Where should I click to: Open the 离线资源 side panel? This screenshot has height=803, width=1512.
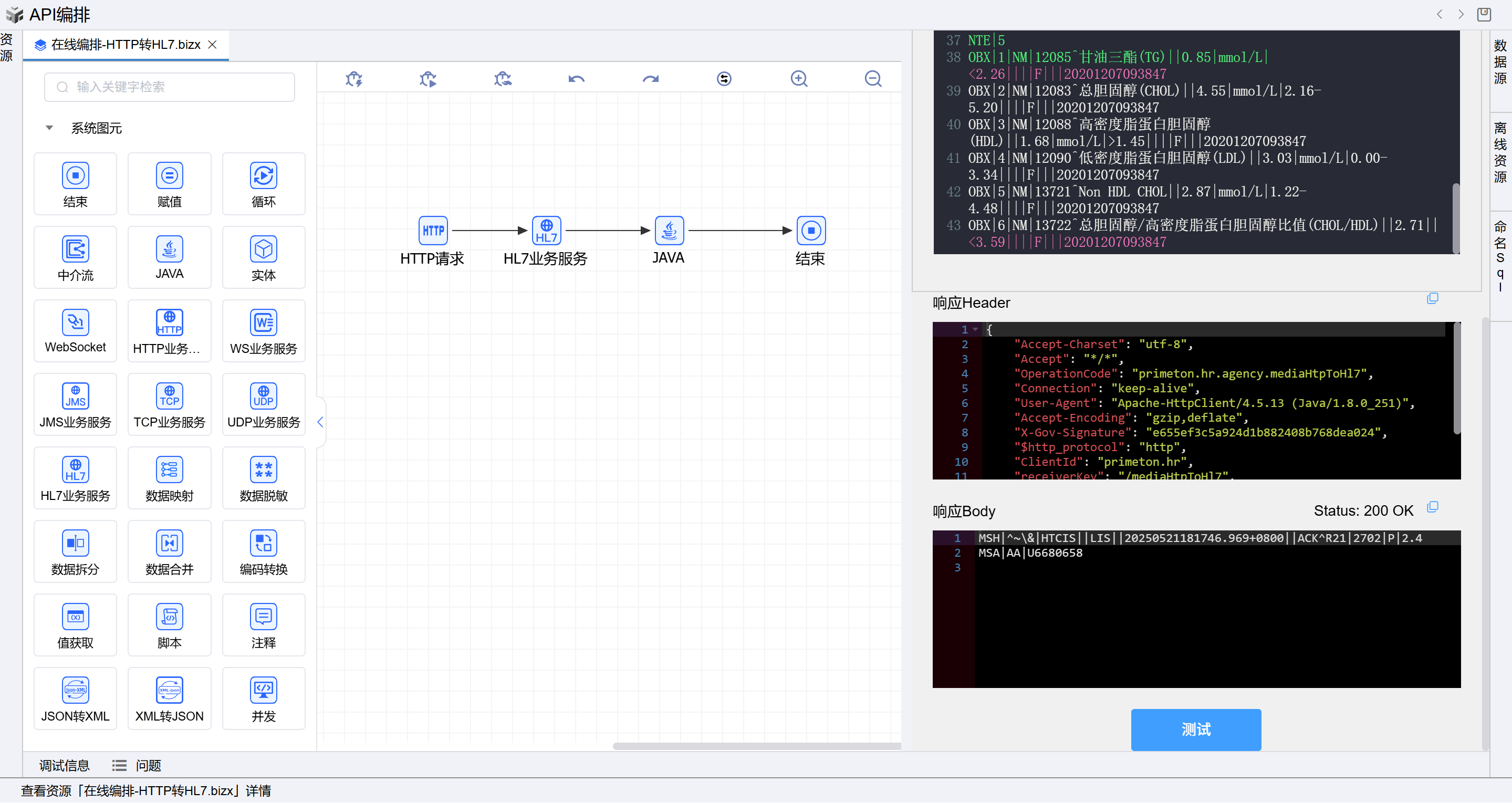click(1500, 153)
